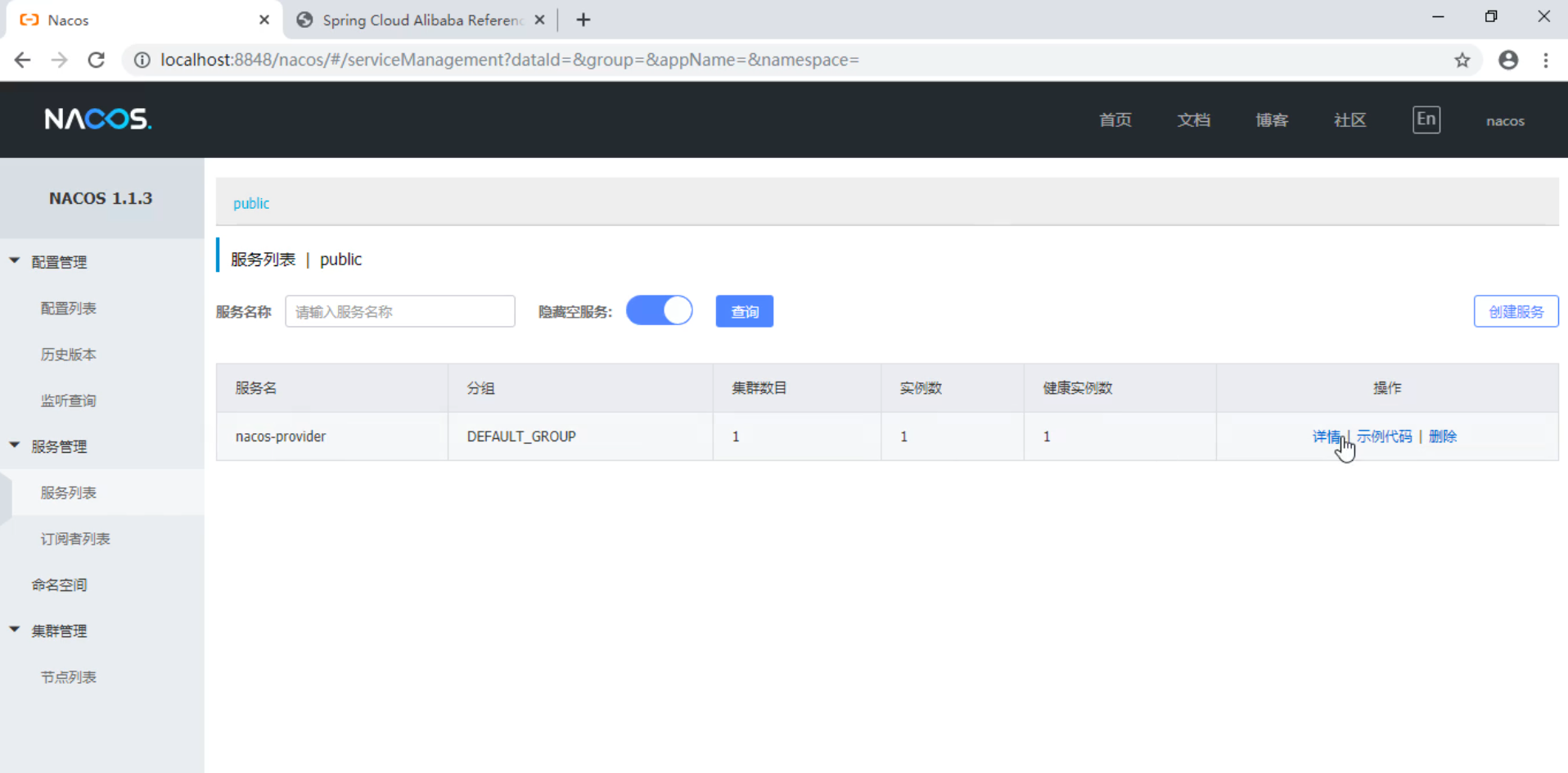Close the Nacos browser tab

(264, 20)
